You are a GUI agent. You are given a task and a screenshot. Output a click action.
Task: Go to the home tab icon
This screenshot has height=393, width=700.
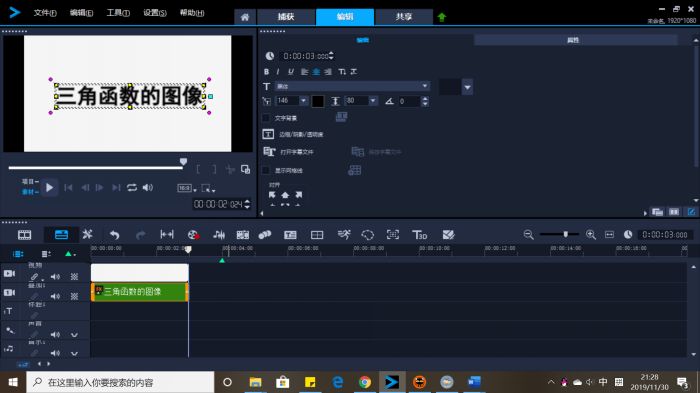tap(245, 17)
